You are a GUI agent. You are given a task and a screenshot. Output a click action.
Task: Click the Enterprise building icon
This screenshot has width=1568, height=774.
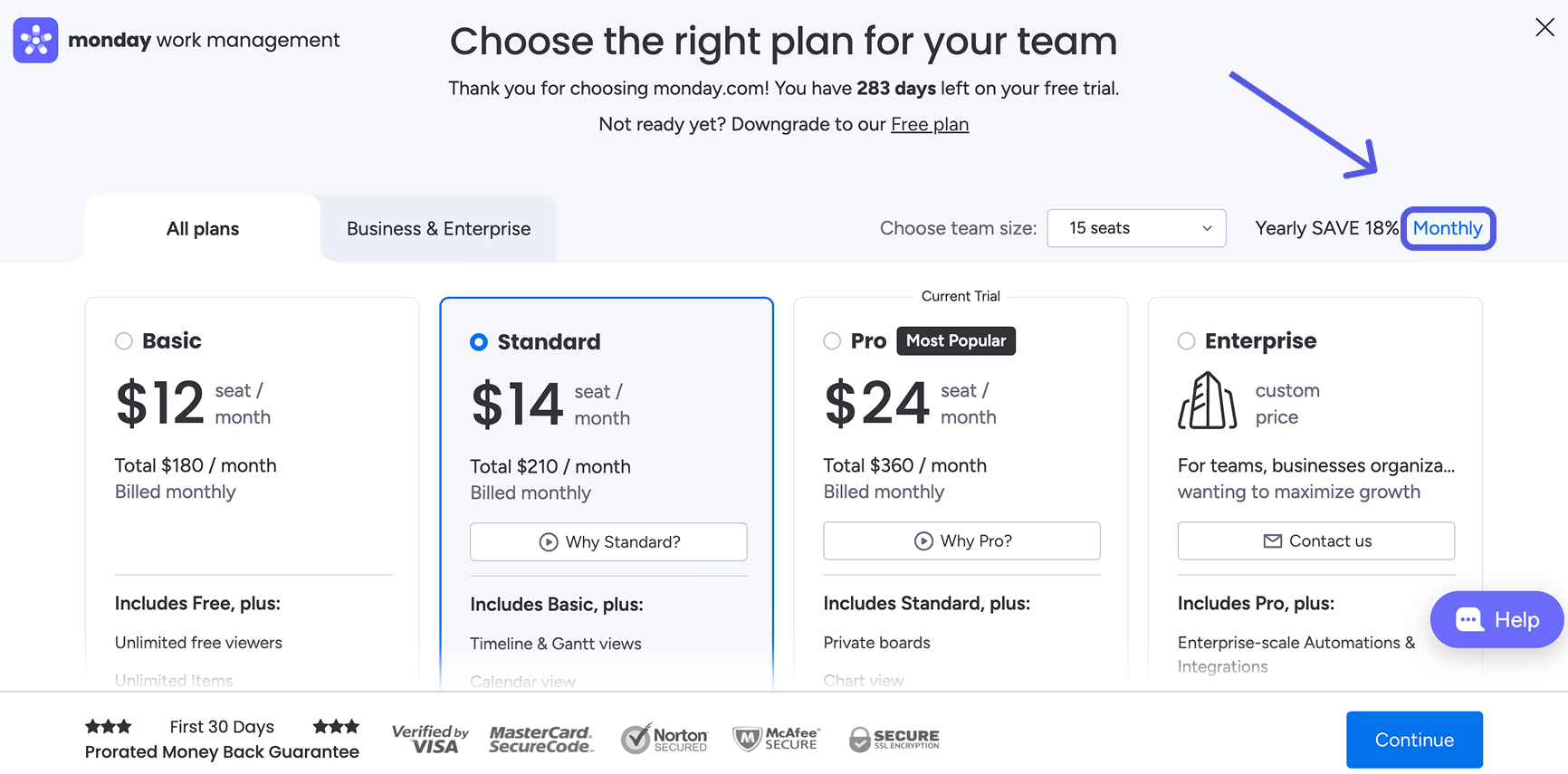1205,401
